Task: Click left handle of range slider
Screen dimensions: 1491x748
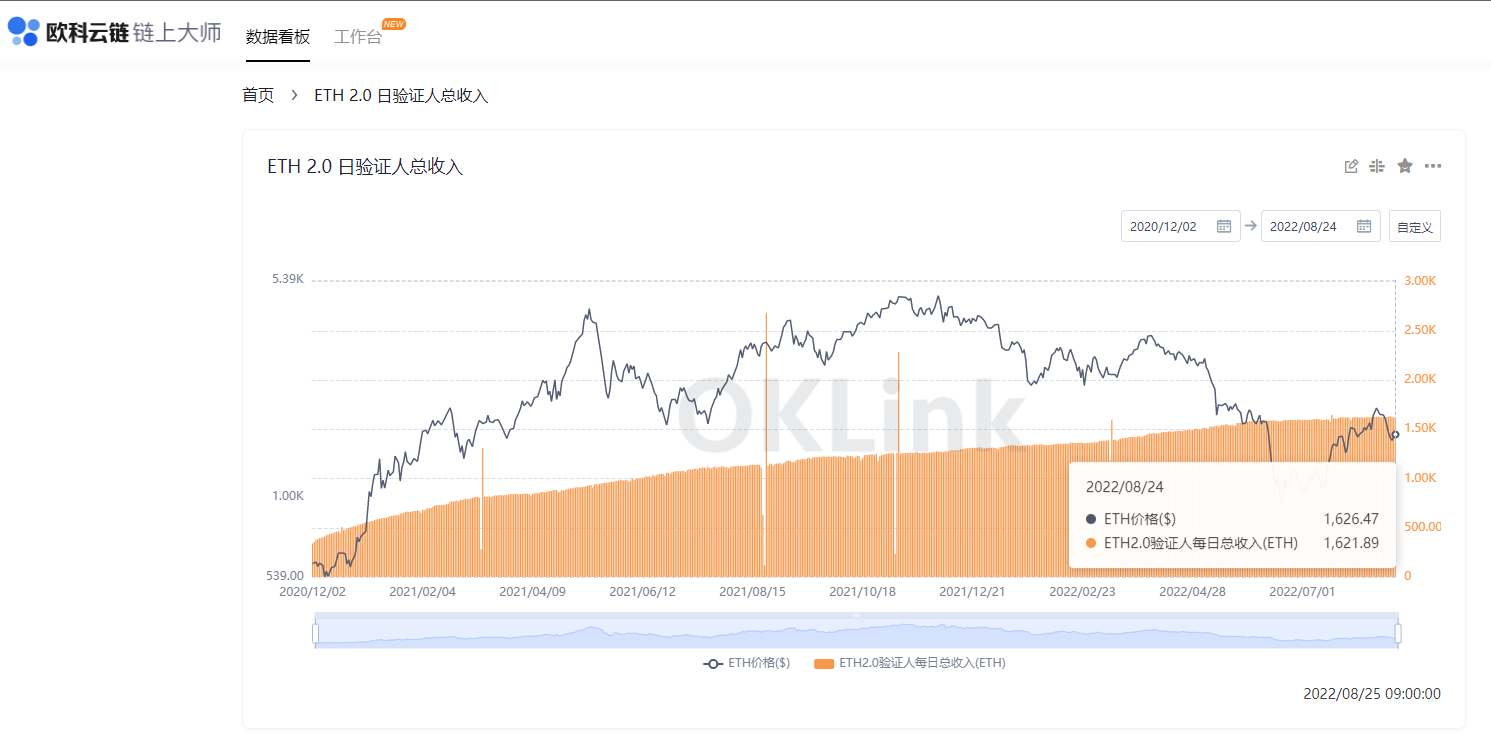Action: point(315,633)
